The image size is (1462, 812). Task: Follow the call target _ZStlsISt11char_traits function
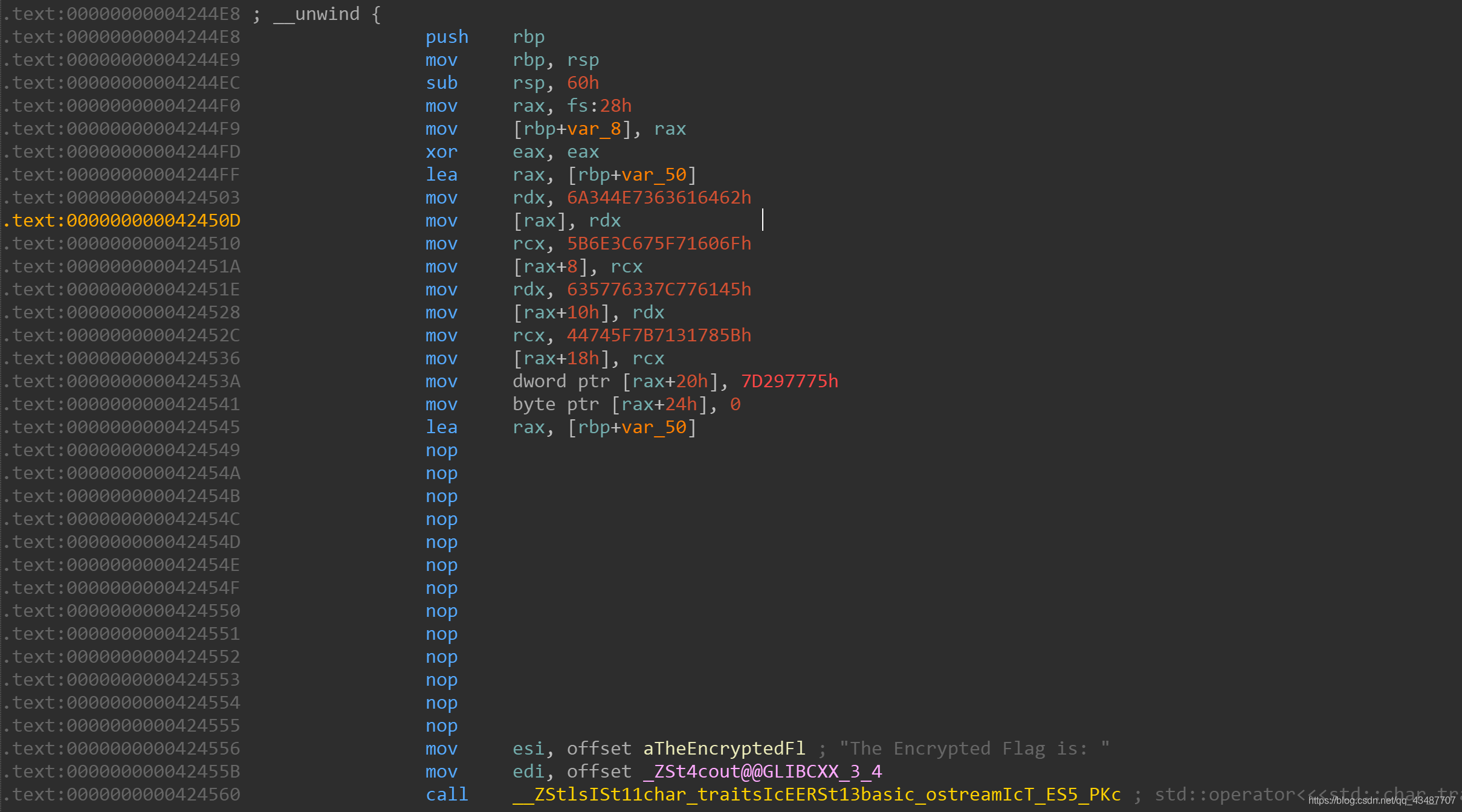pos(817,794)
